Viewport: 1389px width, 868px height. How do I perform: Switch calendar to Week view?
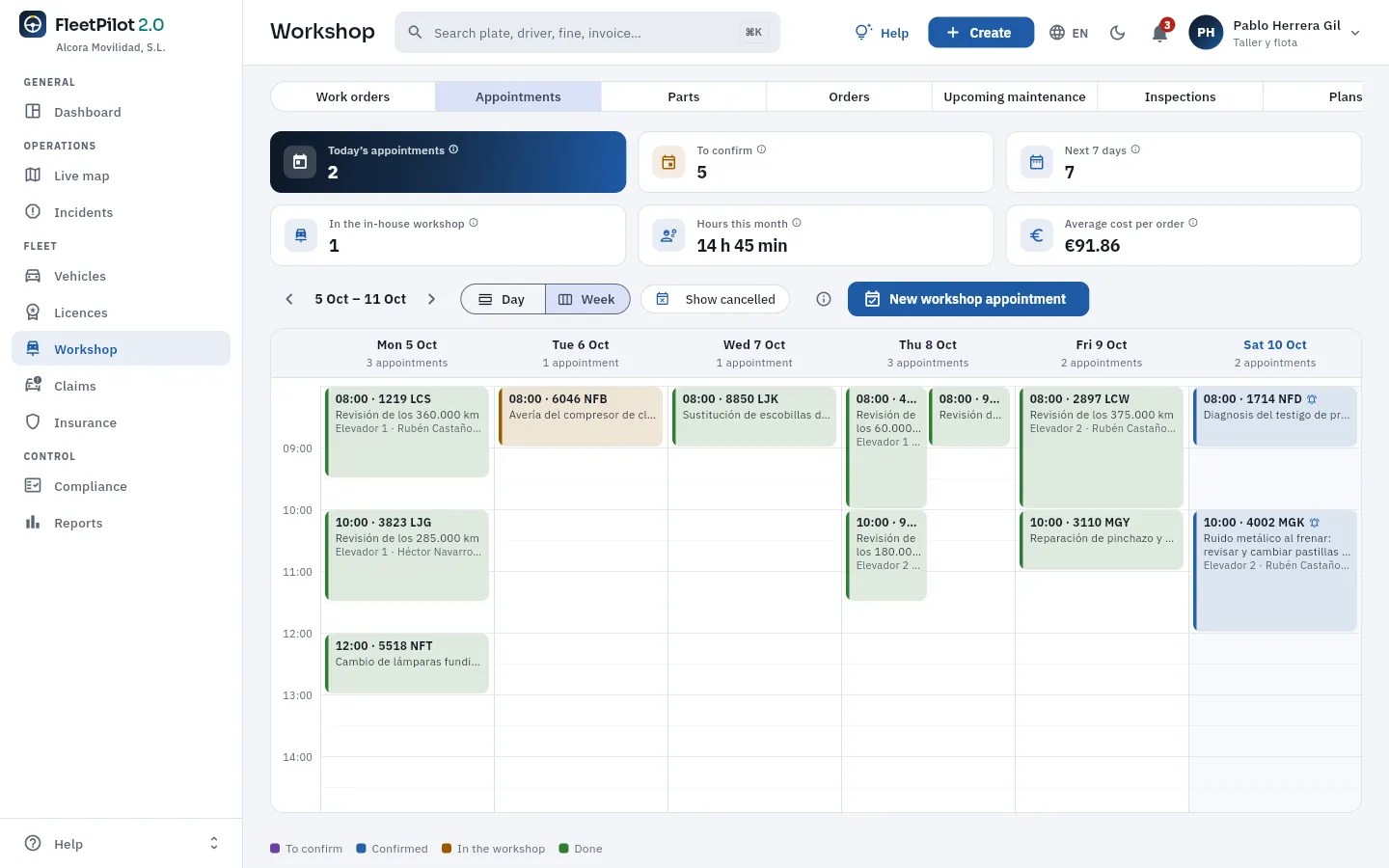pos(587,299)
